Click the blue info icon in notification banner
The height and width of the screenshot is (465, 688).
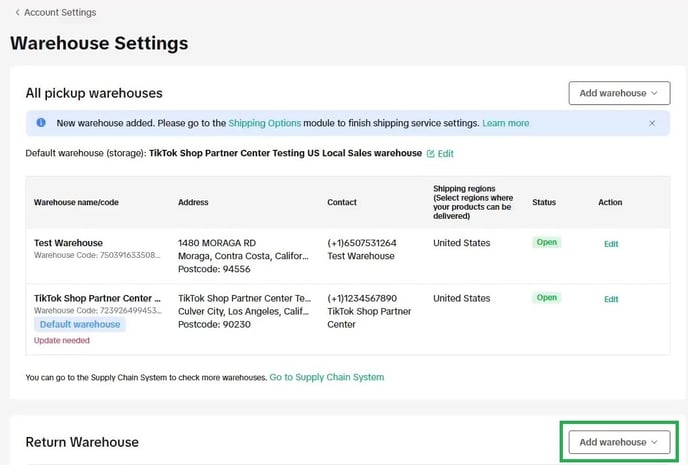pyautogui.click(x=41, y=123)
